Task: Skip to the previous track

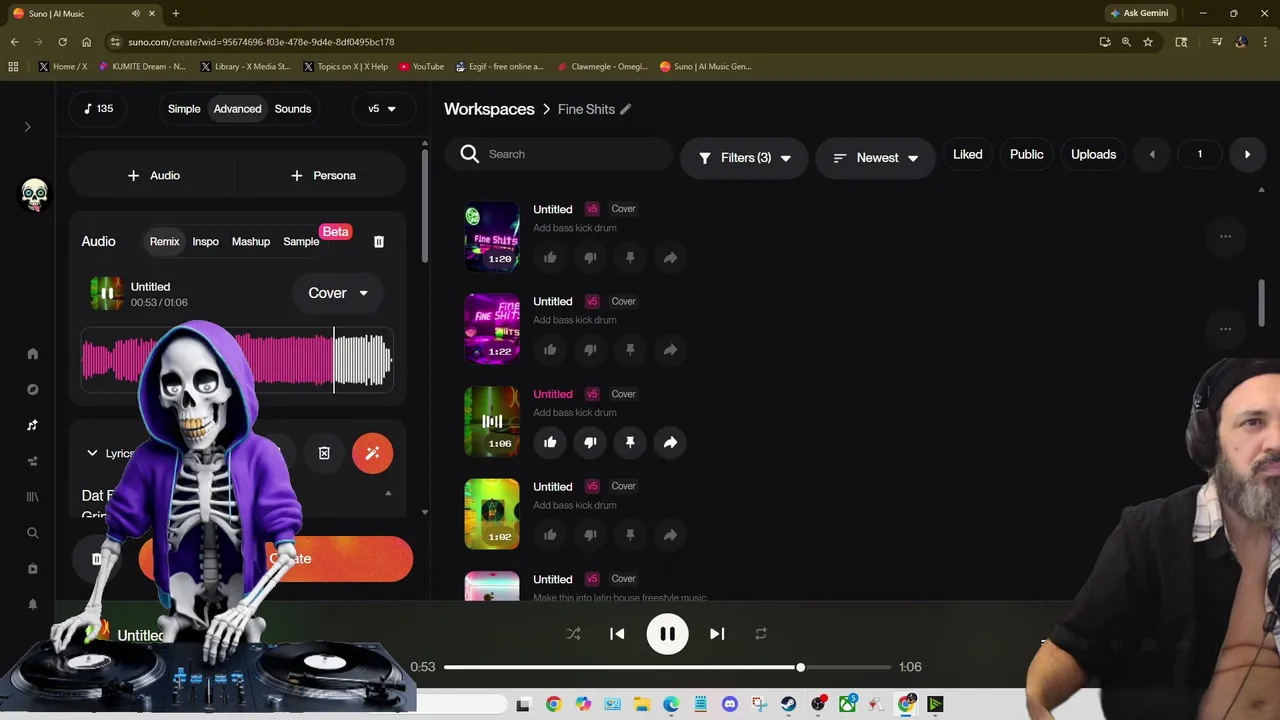Action: click(x=617, y=633)
